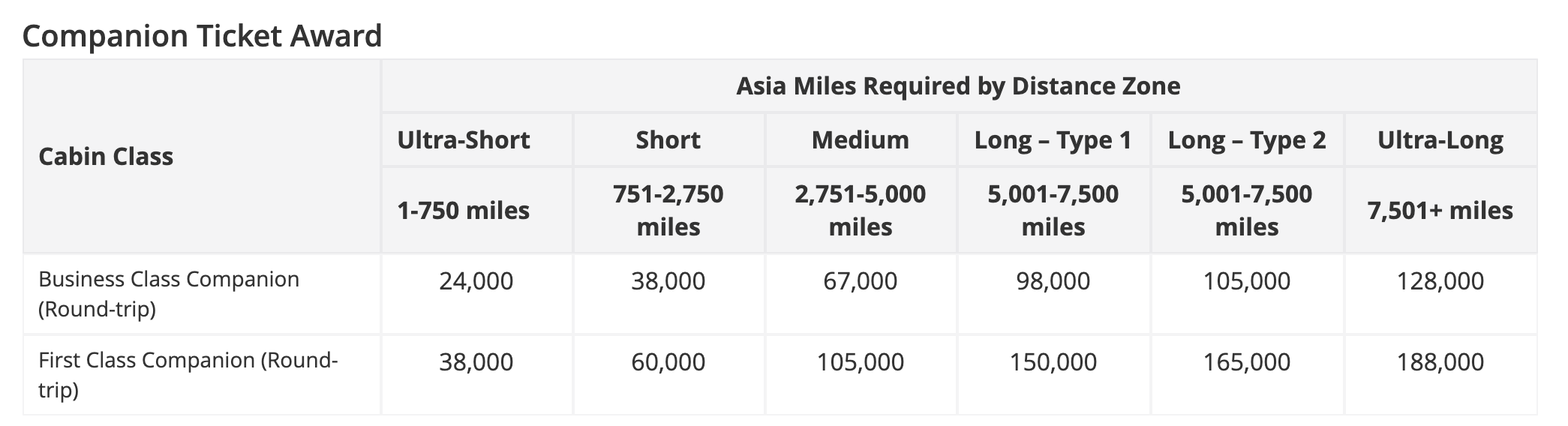
Task: Select the Cabin Class column header
Action: tap(106, 156)
